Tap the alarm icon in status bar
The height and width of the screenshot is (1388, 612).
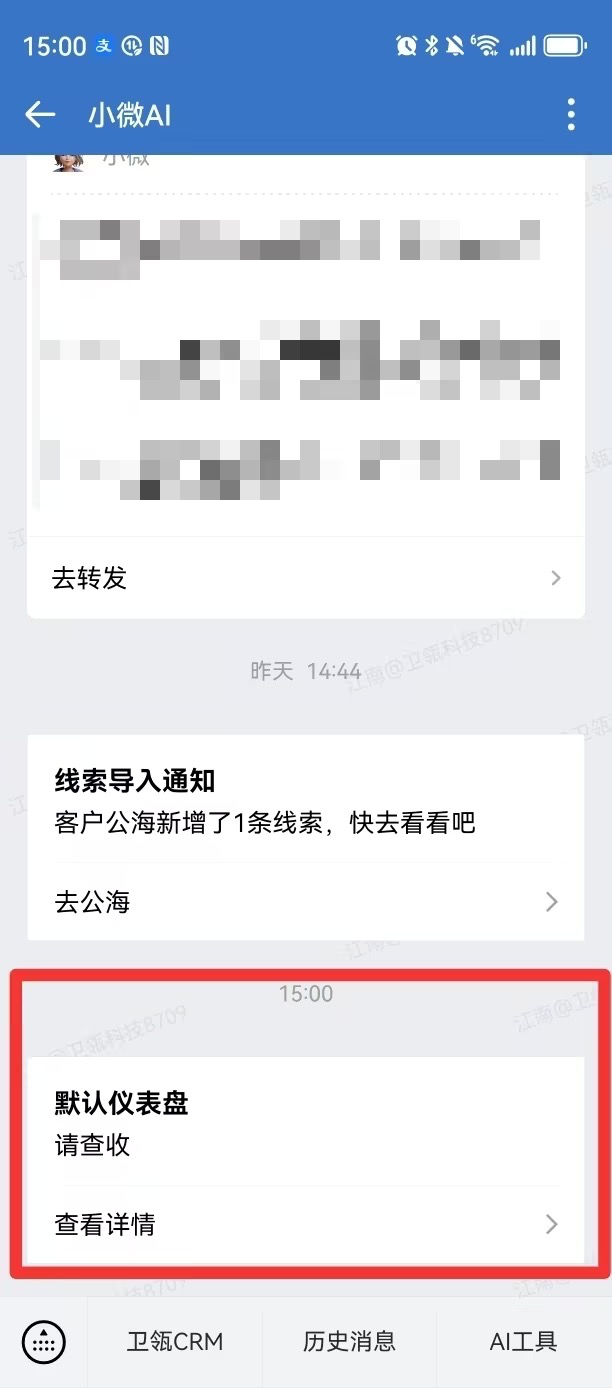pyautogui.click(x=406, y=45)
